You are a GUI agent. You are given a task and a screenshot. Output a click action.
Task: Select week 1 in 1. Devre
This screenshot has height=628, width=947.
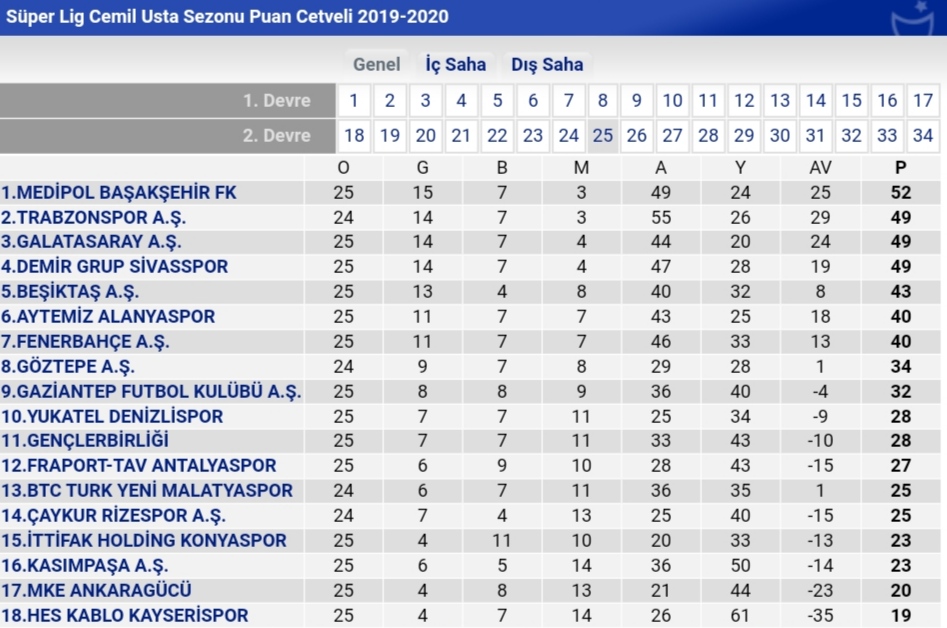[354, 101]
